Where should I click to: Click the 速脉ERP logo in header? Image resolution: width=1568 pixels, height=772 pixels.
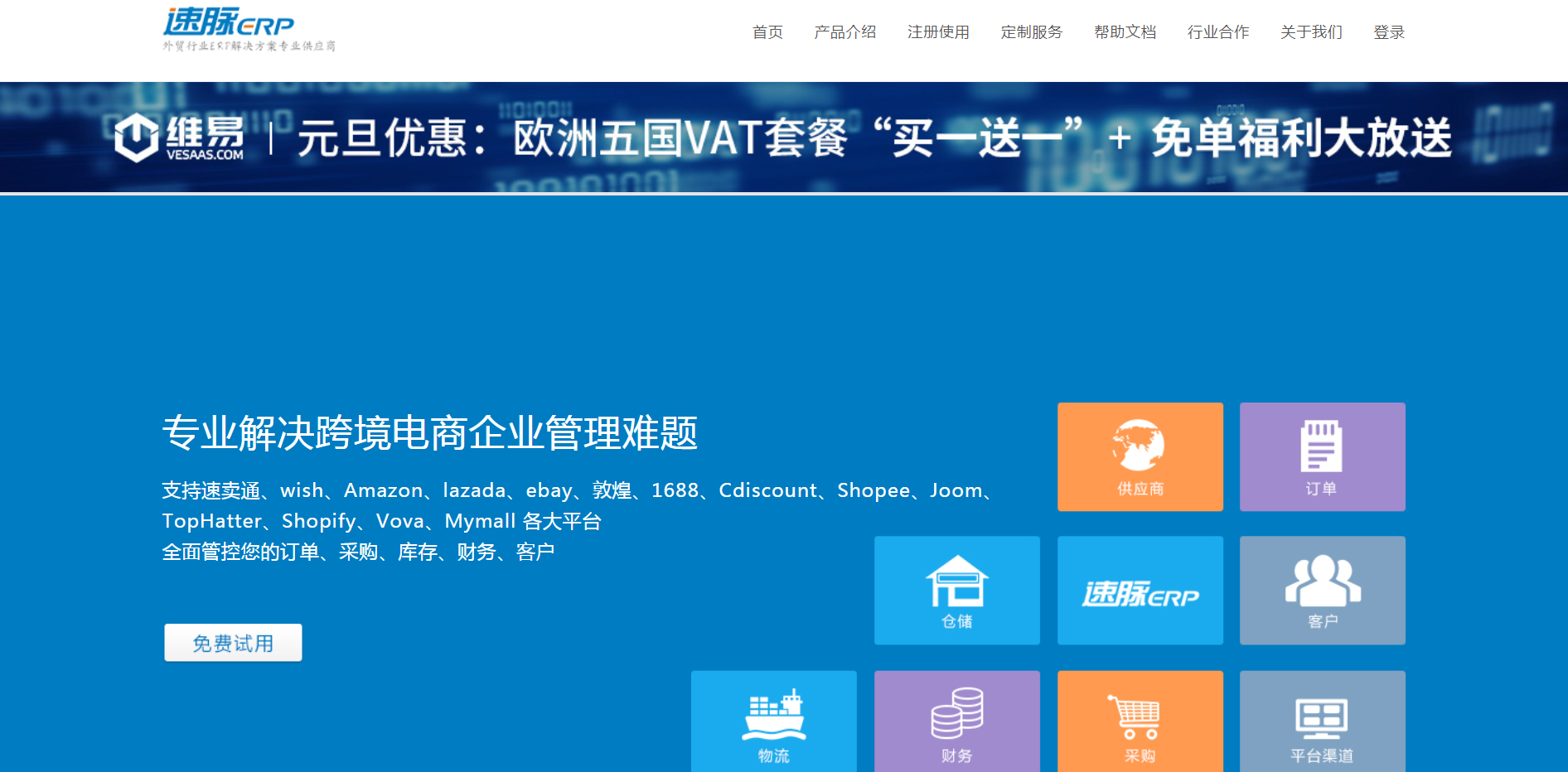229,22
